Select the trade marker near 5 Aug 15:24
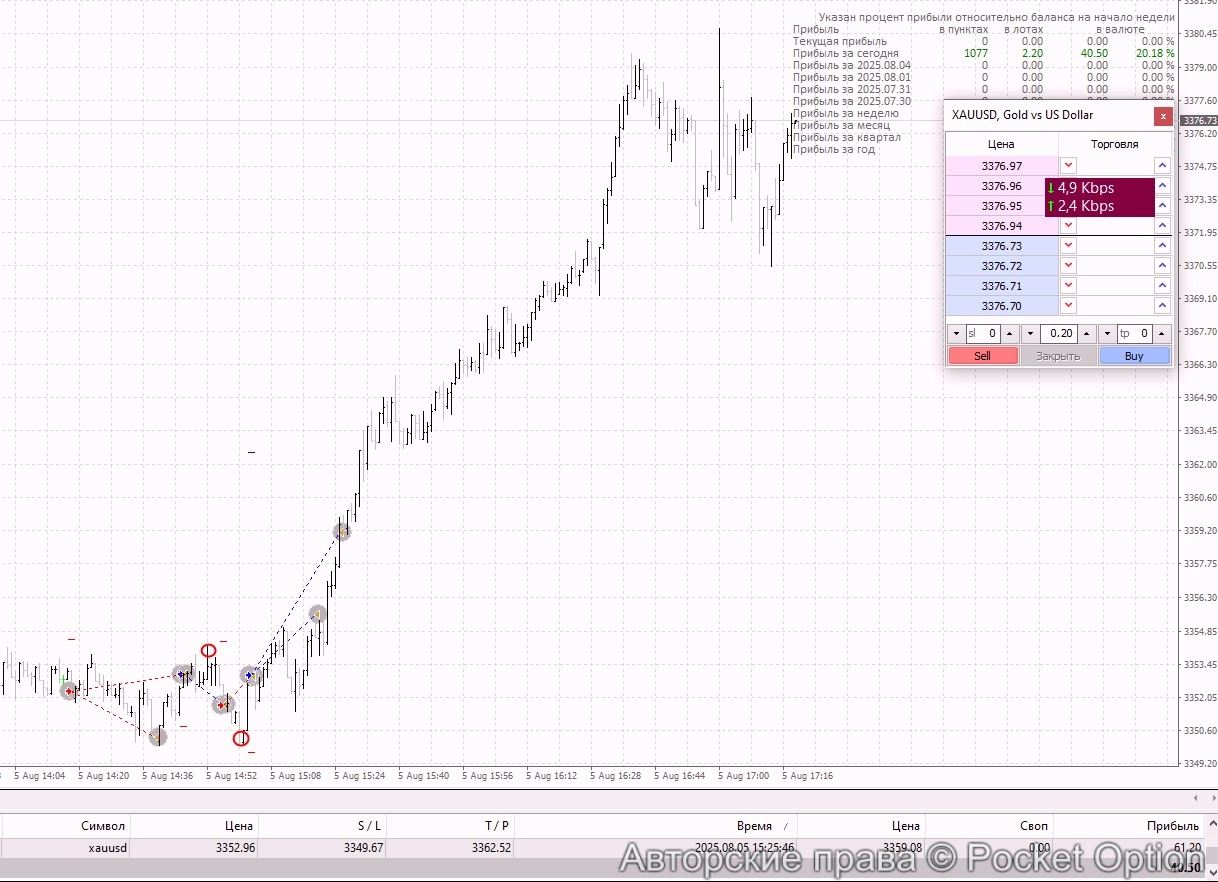Viewport: 1218px width, 882px height. [342, 532]
